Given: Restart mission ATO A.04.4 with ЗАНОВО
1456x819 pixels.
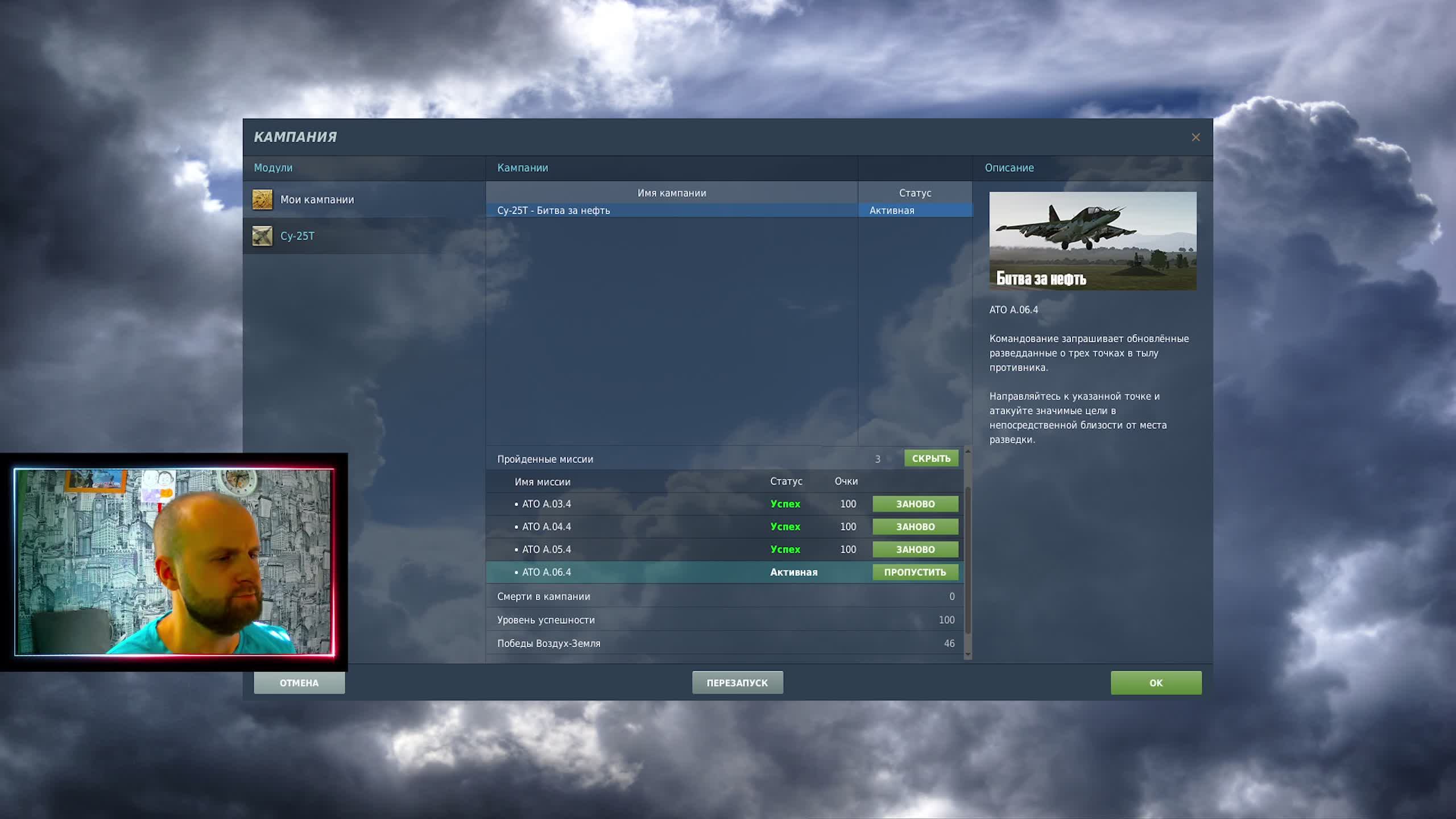Looking at the screenshot, I should [915, 527].
